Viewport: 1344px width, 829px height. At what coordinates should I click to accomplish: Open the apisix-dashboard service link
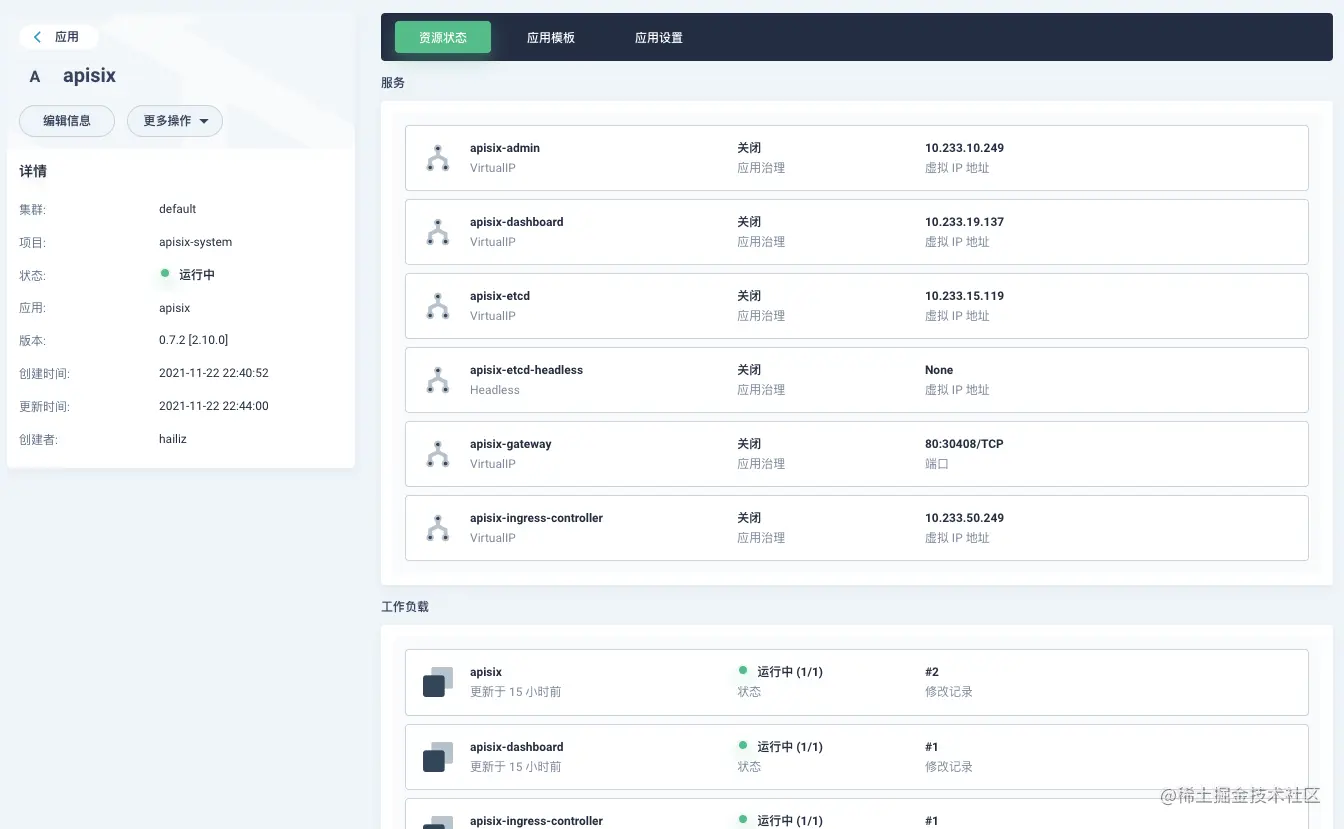[517, 222]
